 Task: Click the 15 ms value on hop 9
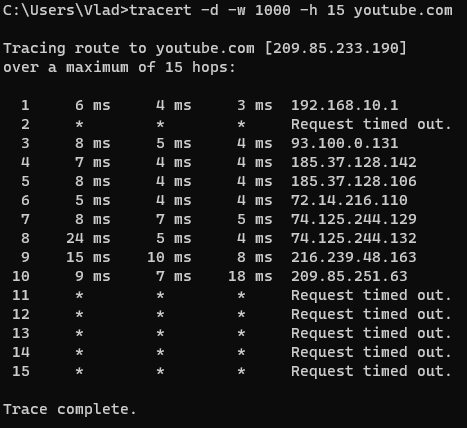point(88,257)
